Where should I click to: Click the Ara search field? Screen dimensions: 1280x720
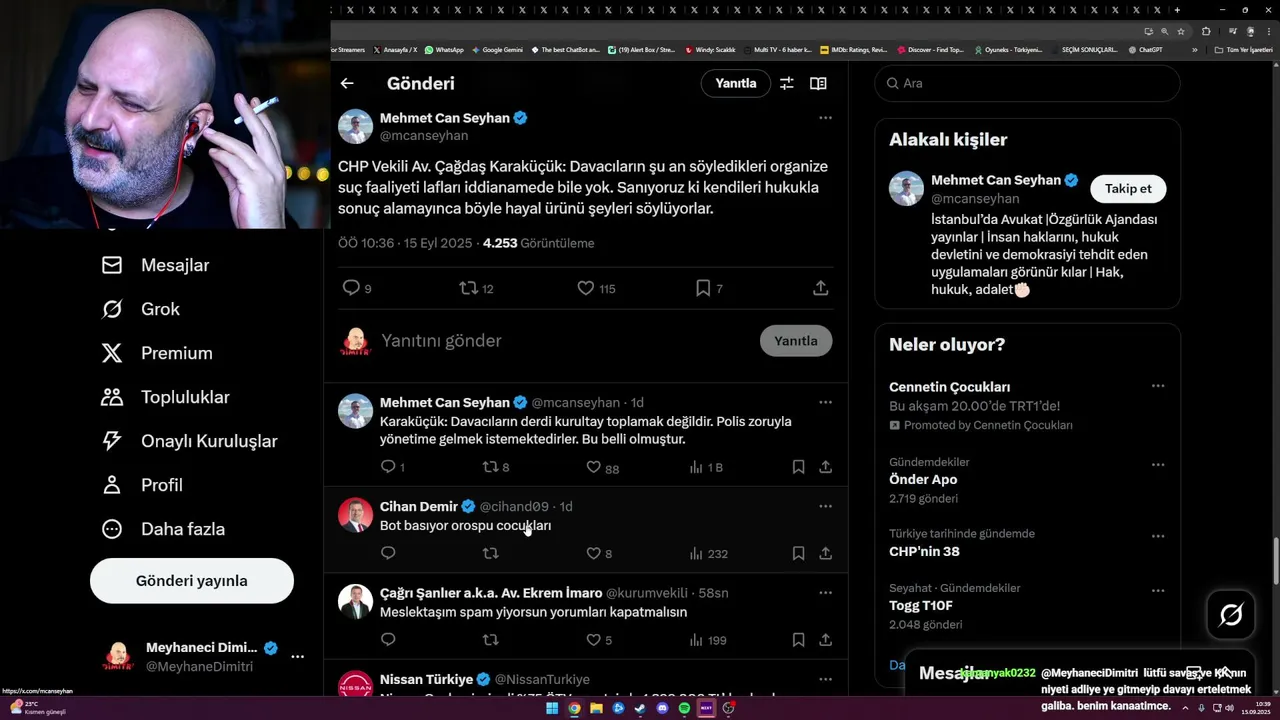coord(1028,83)
